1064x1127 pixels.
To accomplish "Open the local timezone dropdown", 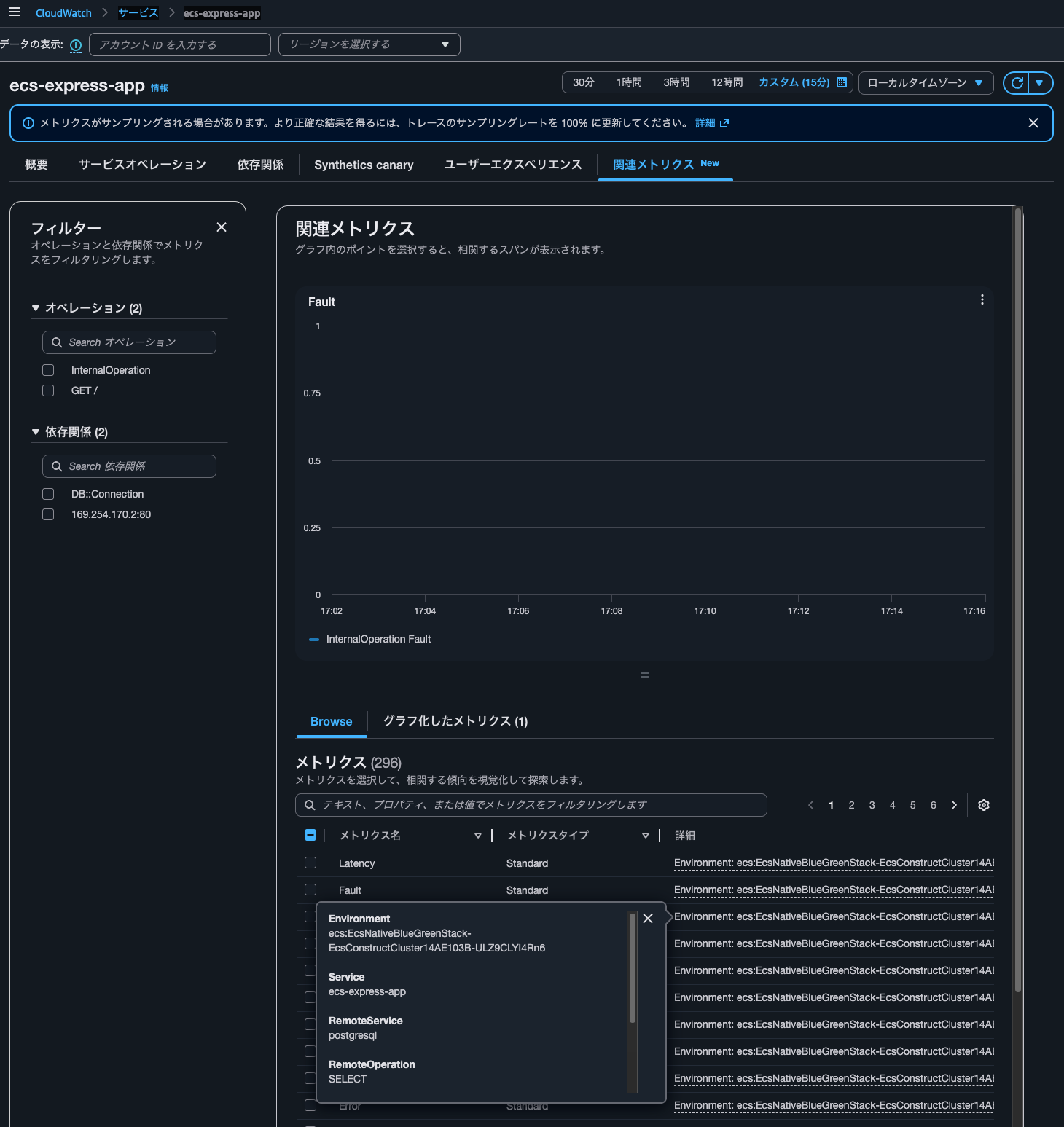I will [926, 83].
